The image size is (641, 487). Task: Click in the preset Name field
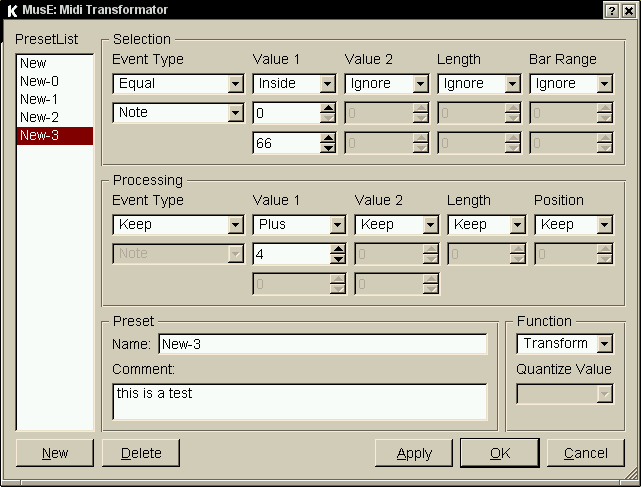coord(320,344)
